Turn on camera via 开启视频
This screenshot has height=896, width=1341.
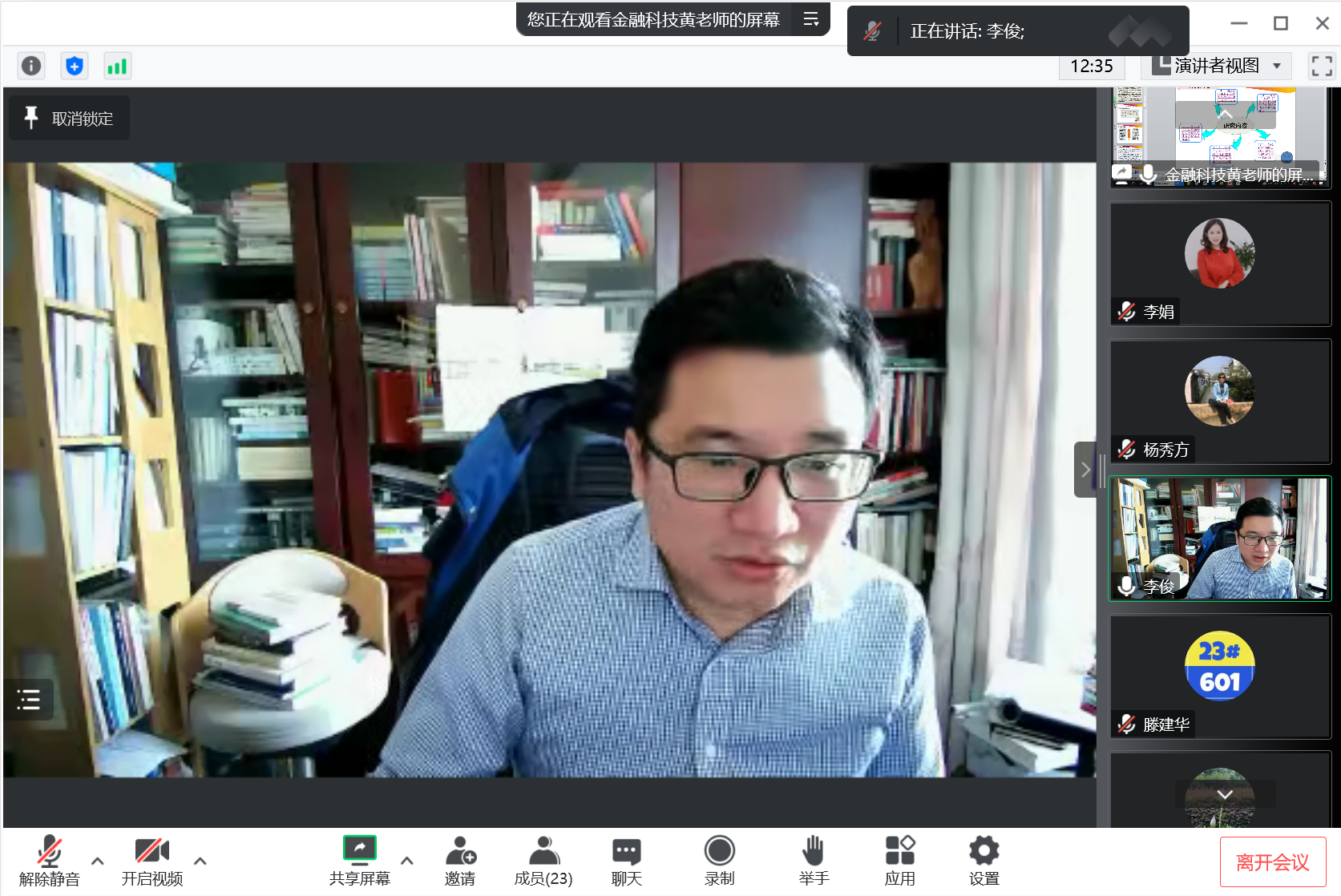pyautogui.click(x=151, y=861)
